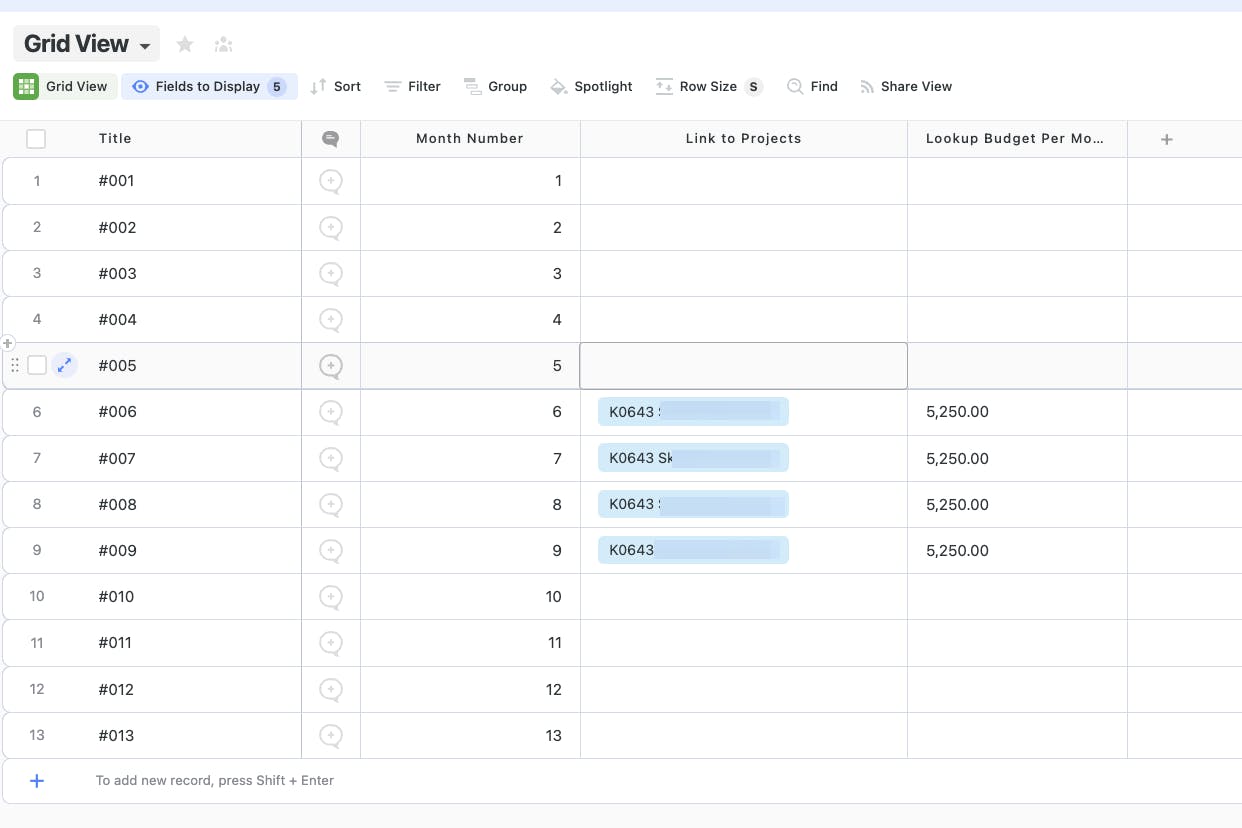Image resolution: width=1242 pixels, height=828 pixels.
Task: Select budget 5,250.00 in row #006
Action: (x=1017, y=412)
